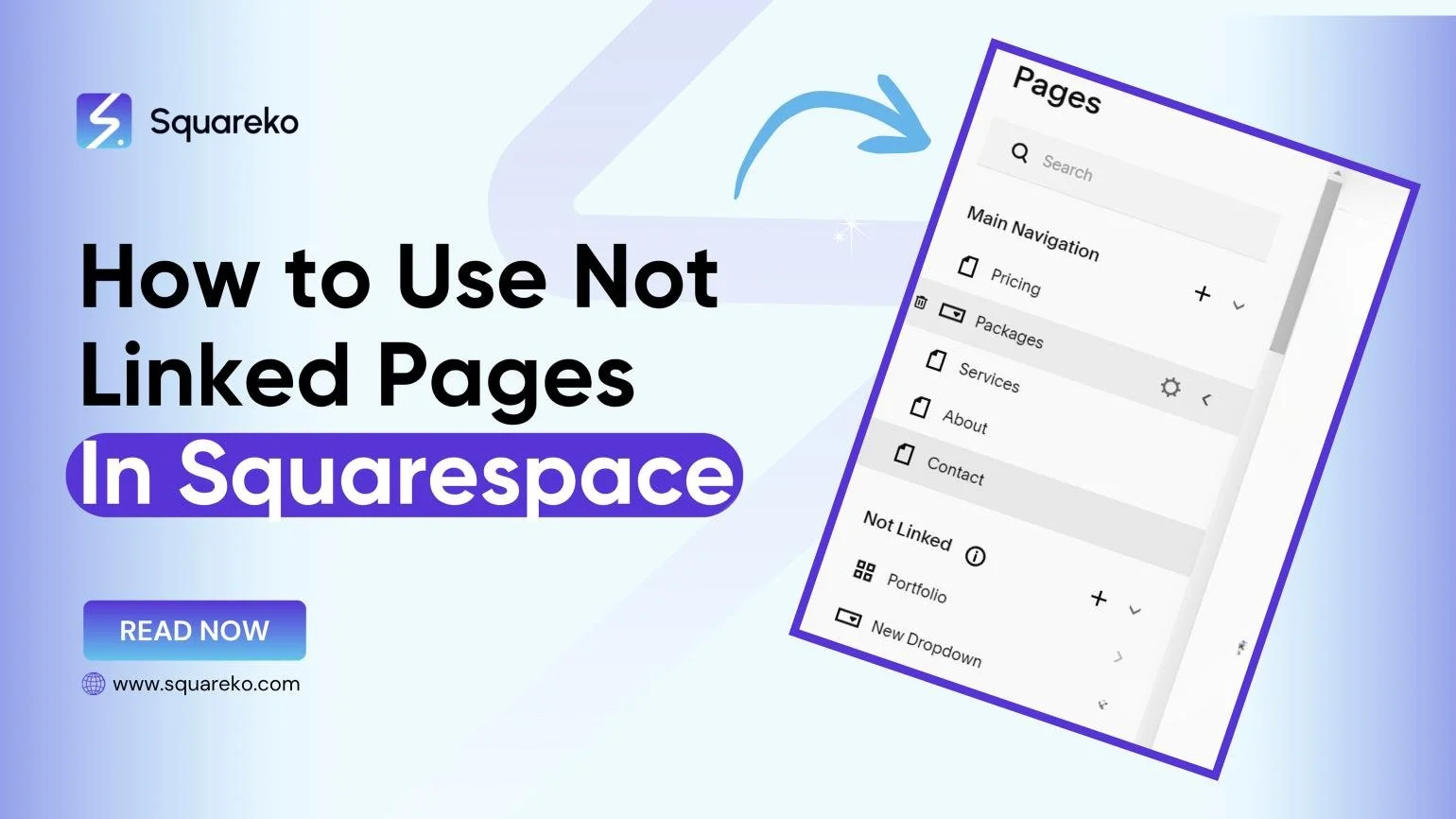Click the Main Navigation heading text
Image resolution: width=1456 pixels, height=819 pixels.
click(x=1032, y=233)
